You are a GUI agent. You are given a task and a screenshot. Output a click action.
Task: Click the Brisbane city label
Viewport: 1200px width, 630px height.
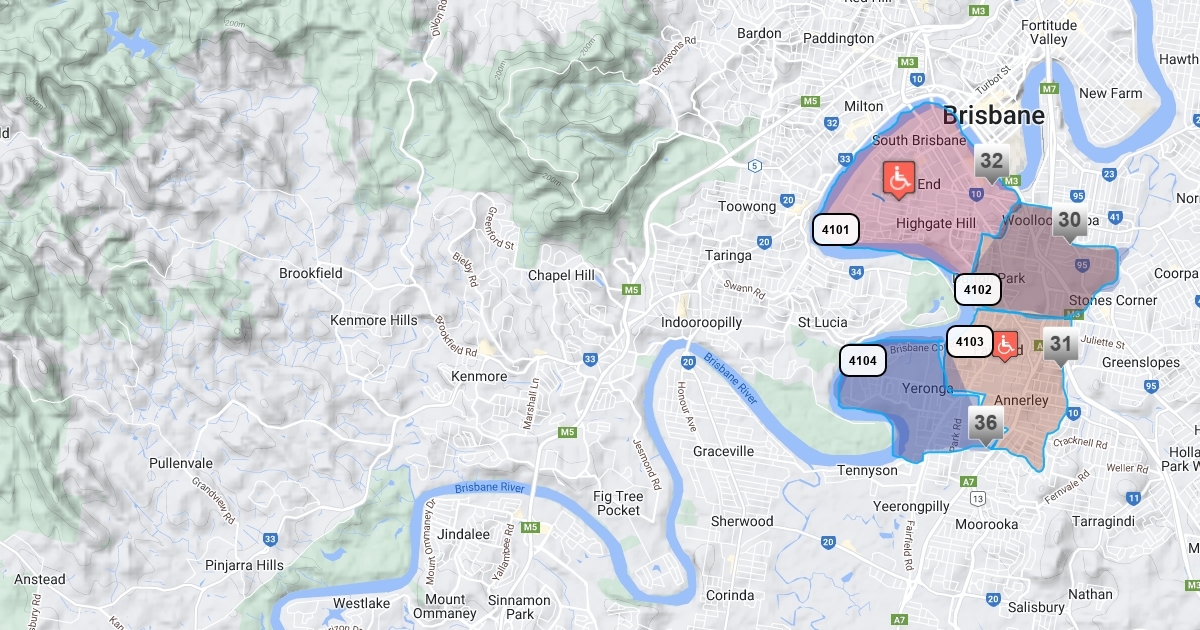(x=994, y=115)
